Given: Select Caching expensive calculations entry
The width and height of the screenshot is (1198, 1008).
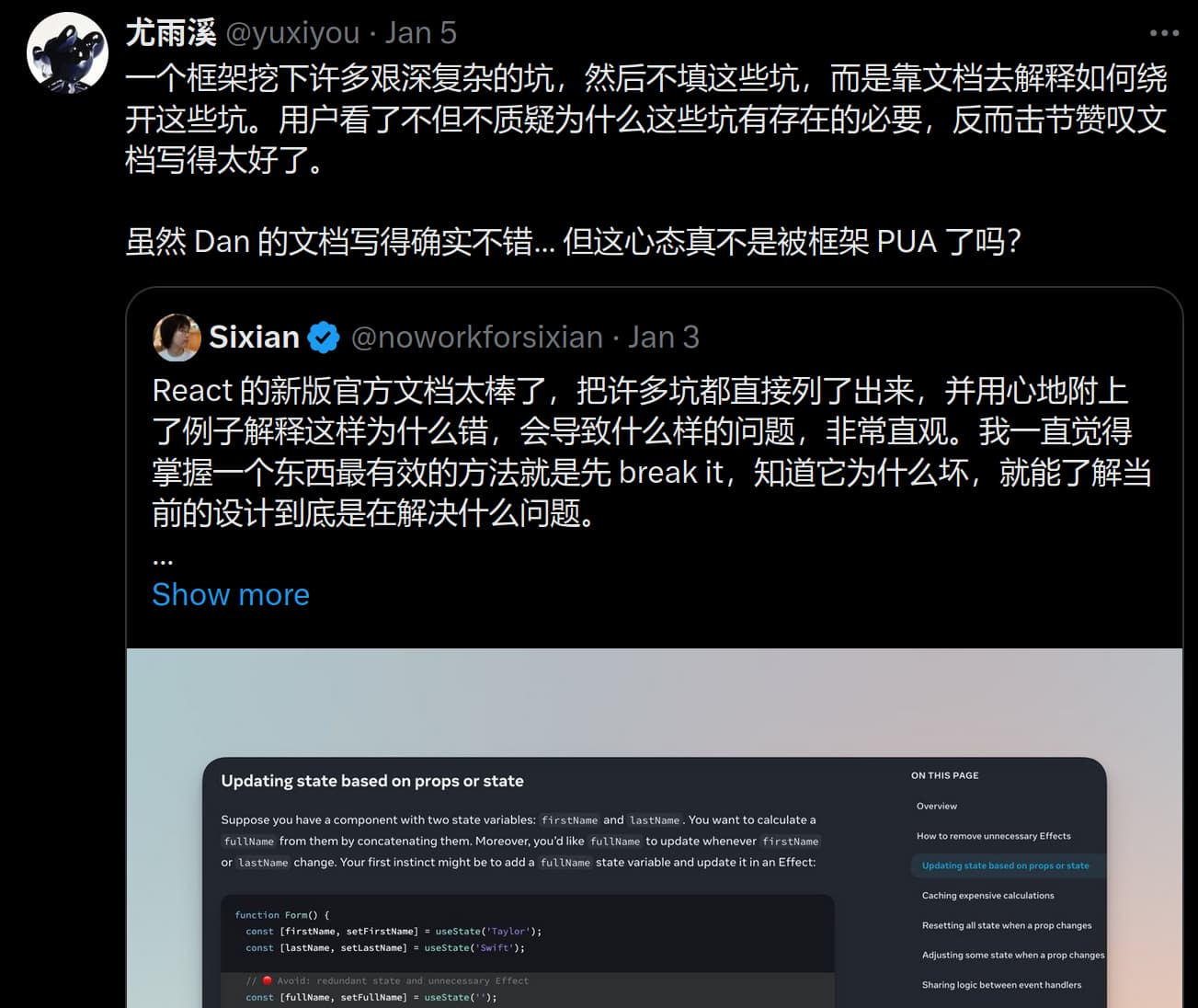Looking at the screenshot, I should point(987,896).
